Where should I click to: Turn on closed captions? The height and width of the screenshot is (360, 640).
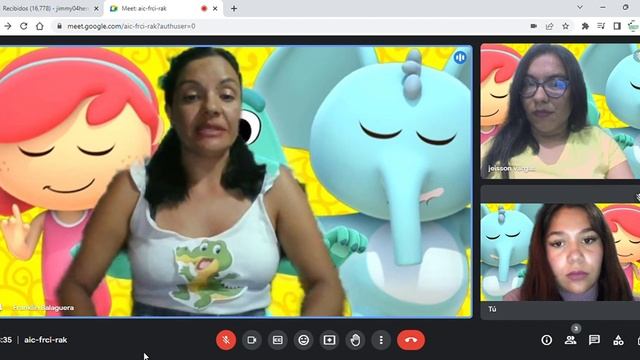[278, 340]
